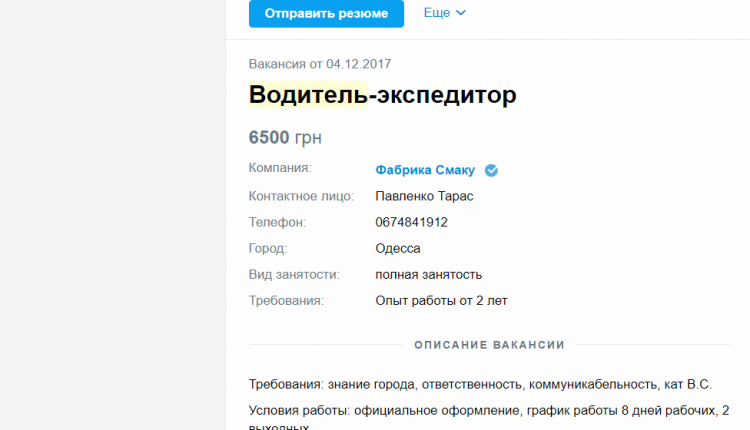Click the Компания: field label
Viewport: 750px width, 430px height.
[280, 168]
